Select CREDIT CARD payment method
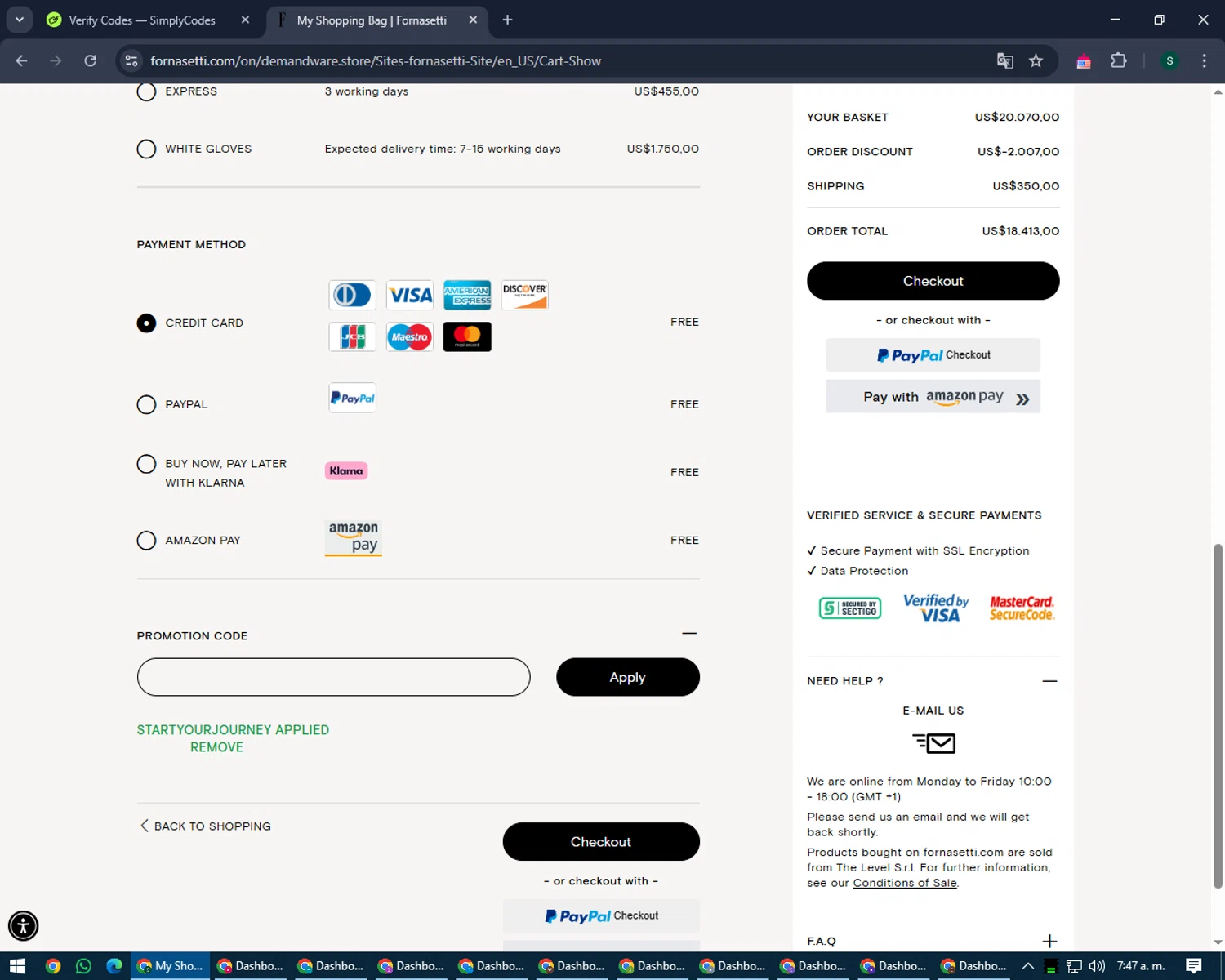The image size is (1225, 980). coord(146,323)
